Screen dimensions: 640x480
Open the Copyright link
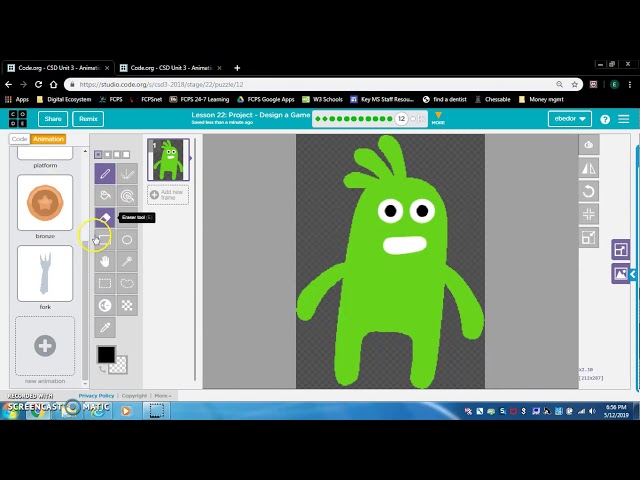click(x=134, y=396)
